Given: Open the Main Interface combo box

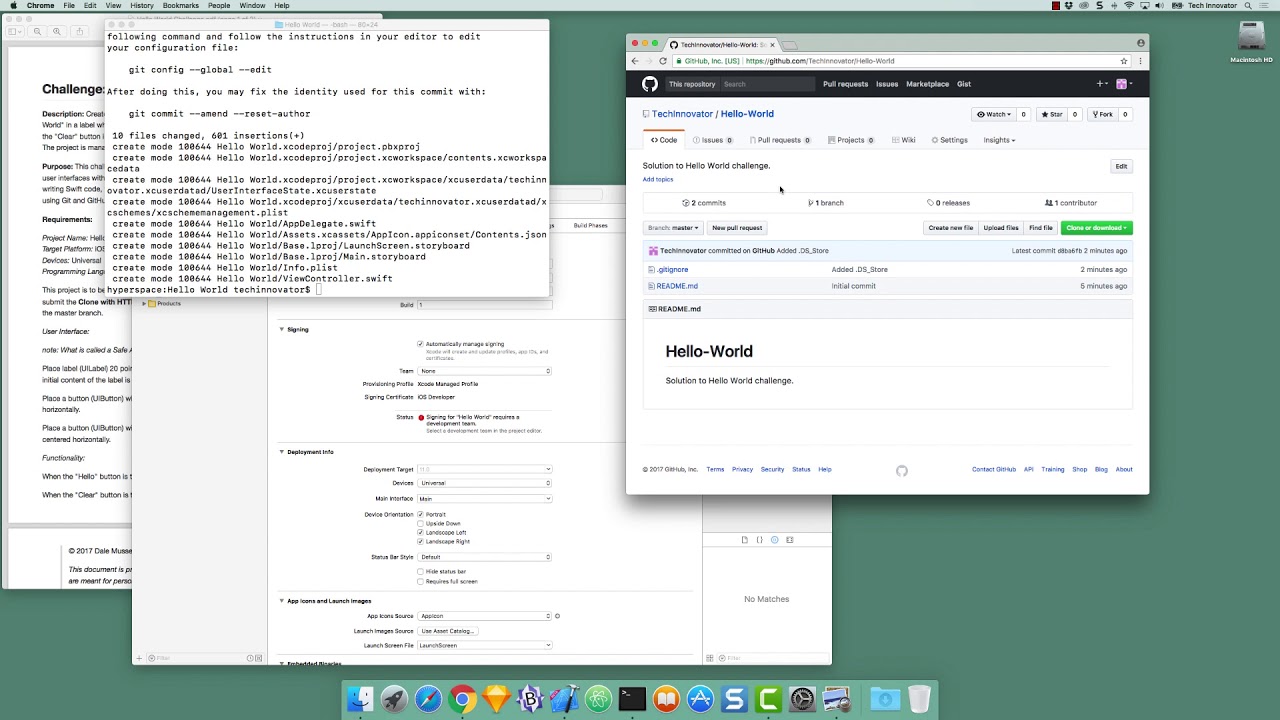Looking at the screenshot, I should click(x=485, y=498).
